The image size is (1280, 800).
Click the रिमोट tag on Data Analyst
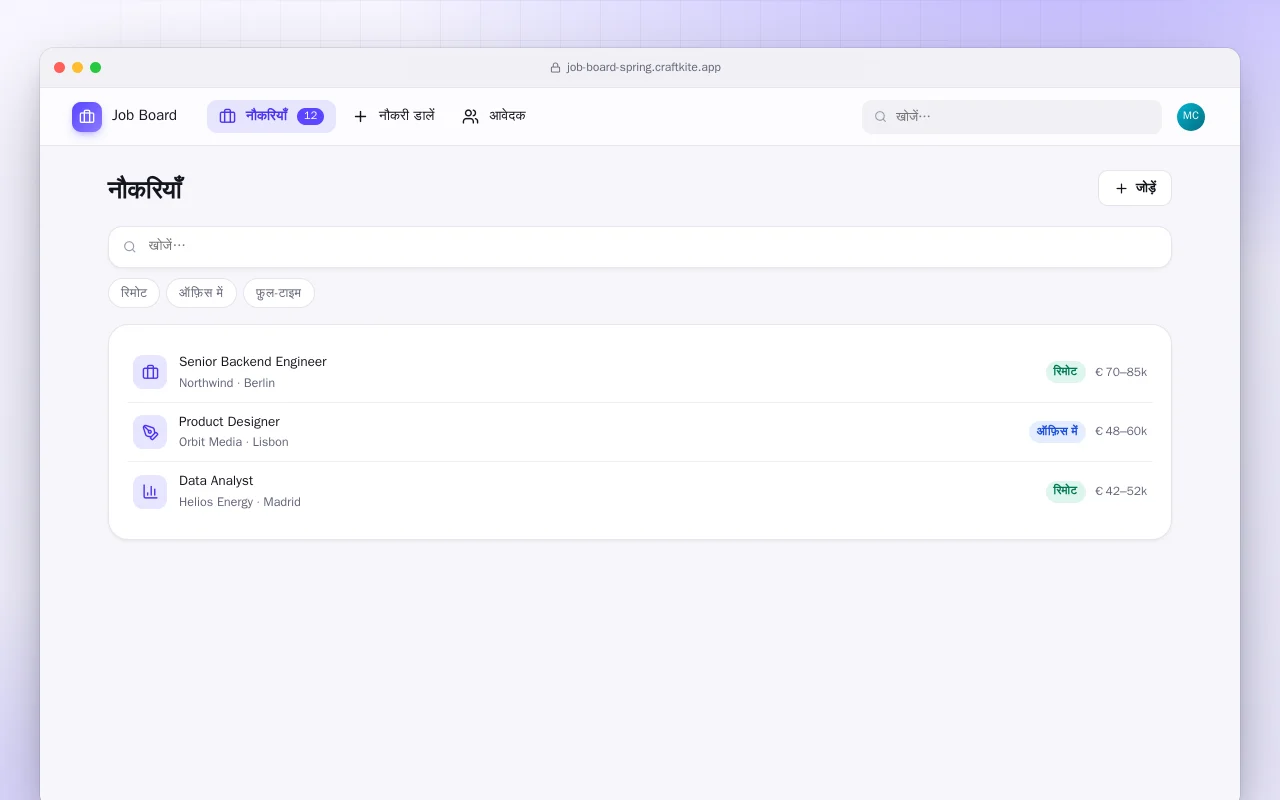tap(1066, 492)
